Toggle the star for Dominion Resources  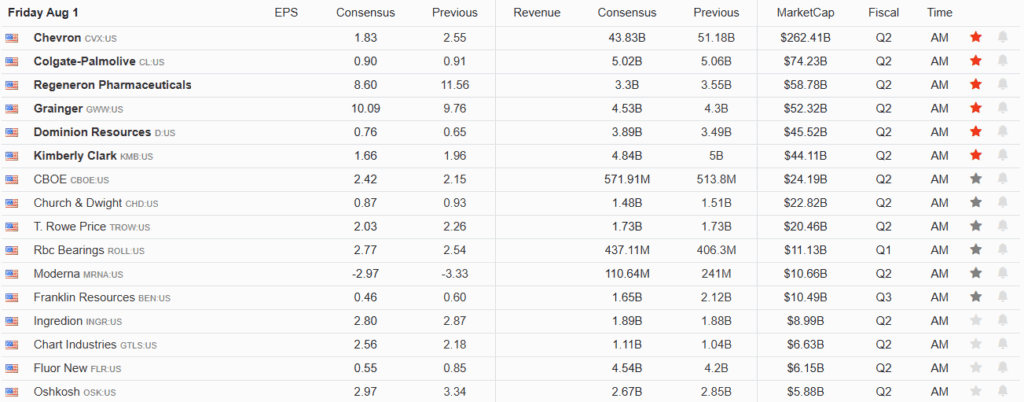coord(976,132)
